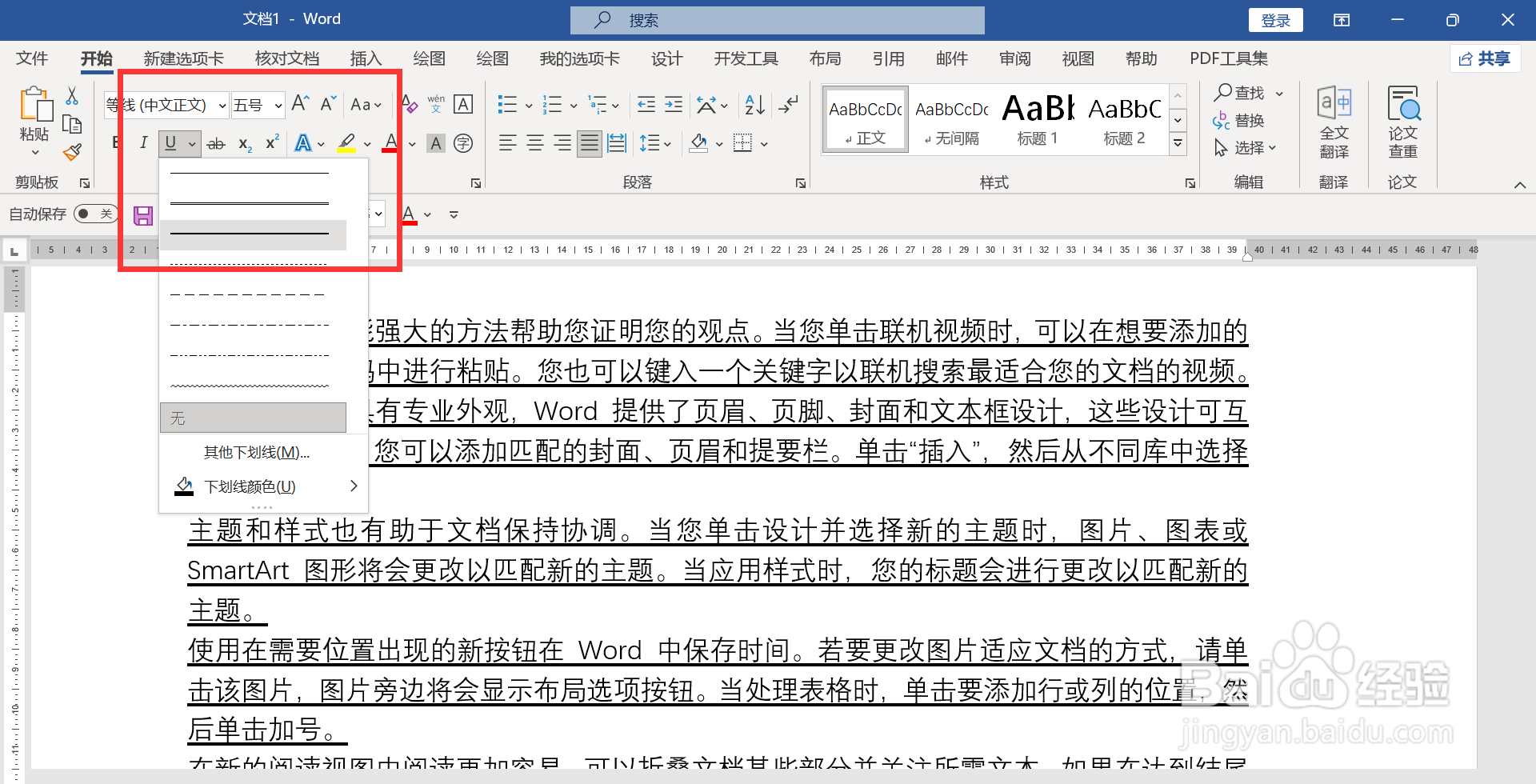
Task: Toggle strikethrough formatting
Action: [216, 144]
